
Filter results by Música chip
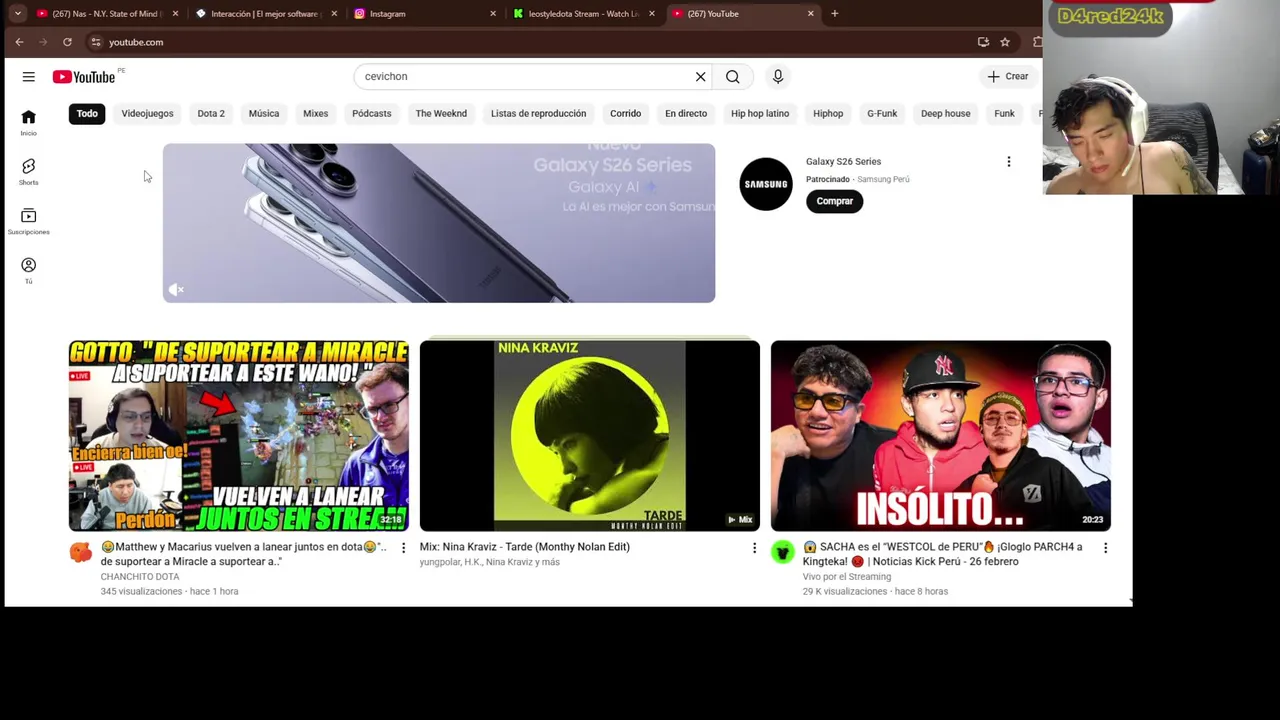[x=264, y=113]
